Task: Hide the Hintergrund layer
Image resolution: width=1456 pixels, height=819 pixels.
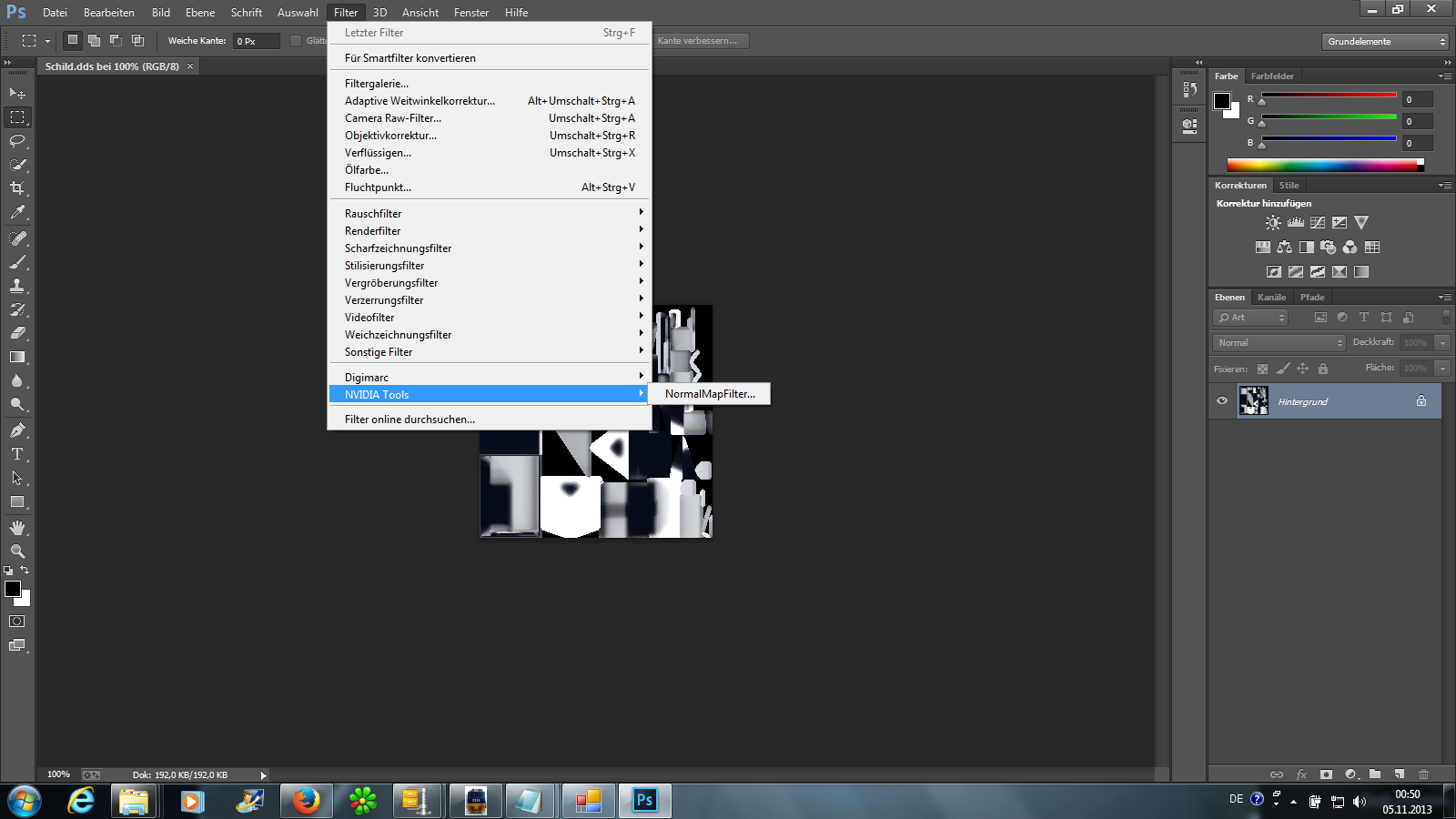Action: pos(1222,400)
